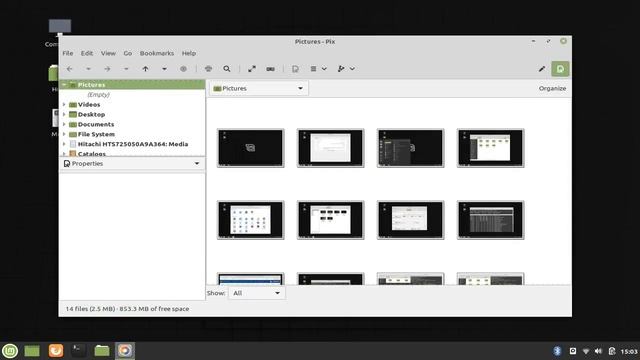Select Catalogs entry in sidebar
Viewport: 640px width, 360px height.
tap(91, 153)
